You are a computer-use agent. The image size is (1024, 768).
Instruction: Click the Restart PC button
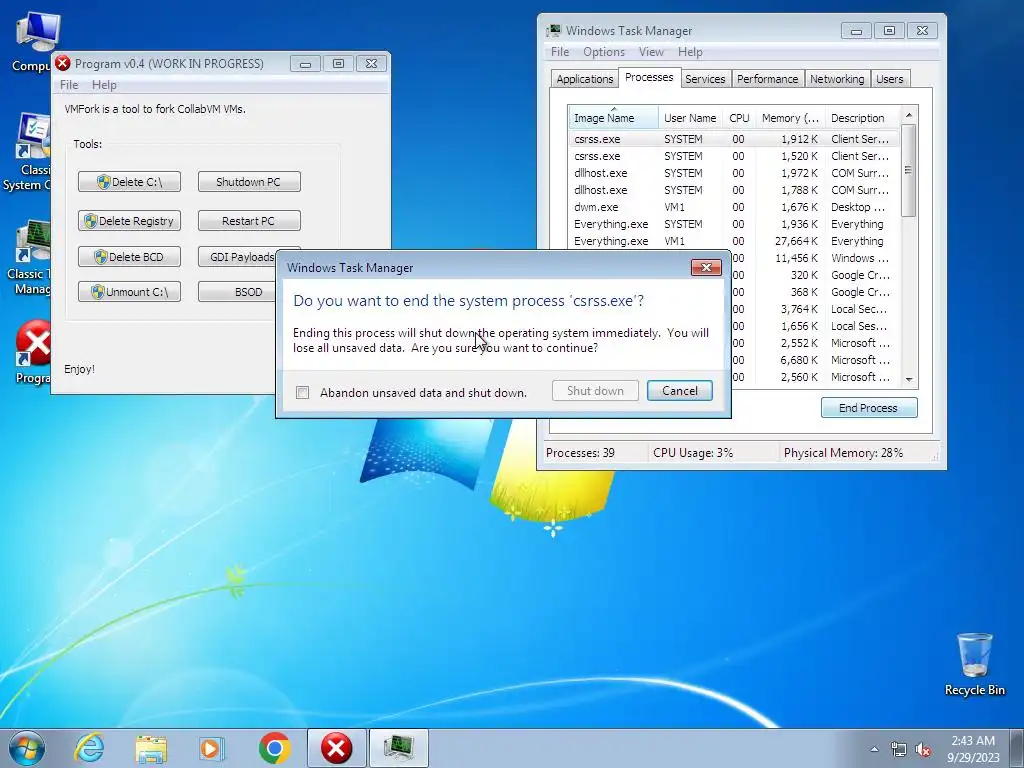pos(249,221)
